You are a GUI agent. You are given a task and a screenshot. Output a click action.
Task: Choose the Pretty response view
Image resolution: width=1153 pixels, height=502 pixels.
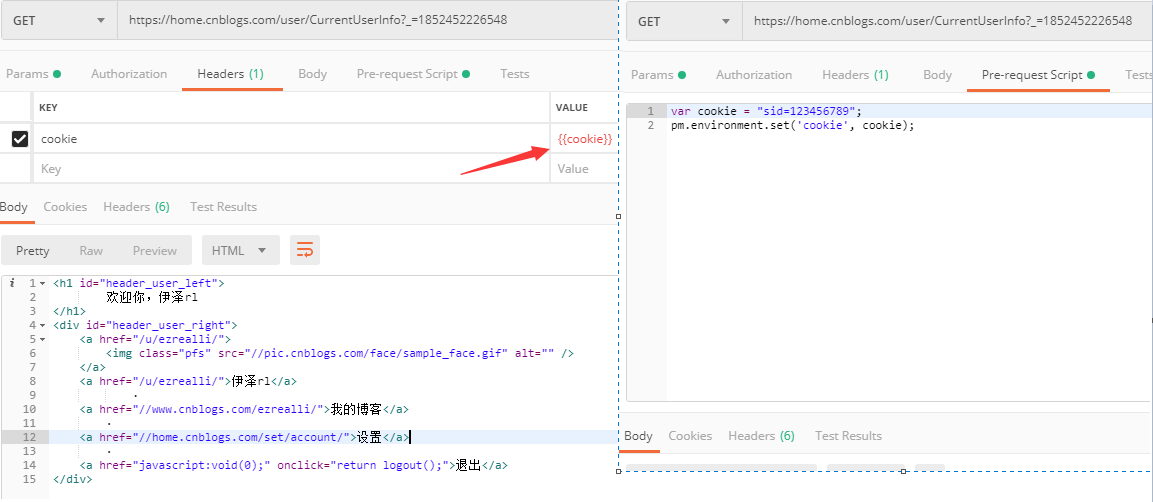pos(33,251)
